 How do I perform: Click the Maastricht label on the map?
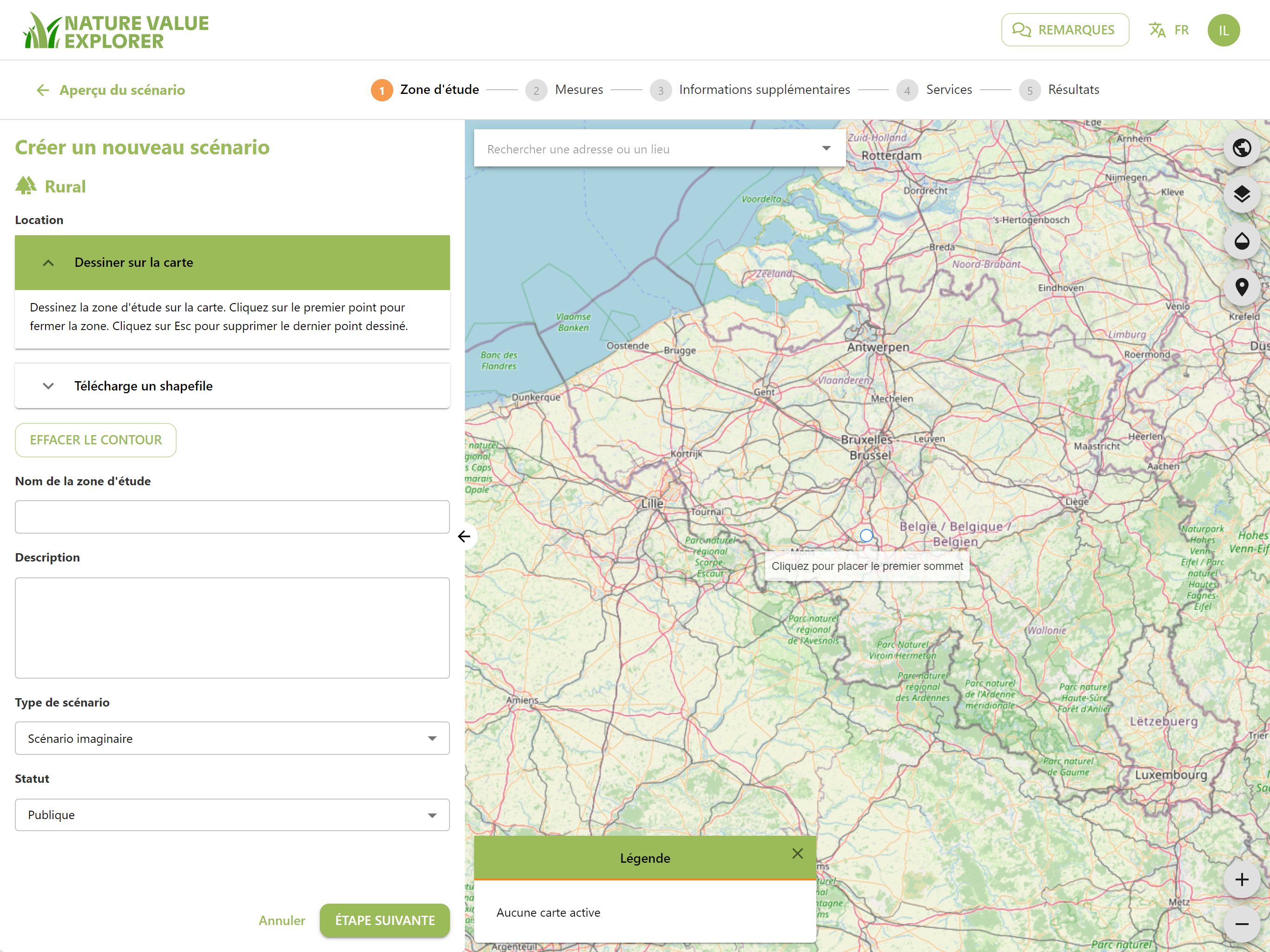click(x=1097, y=446)
